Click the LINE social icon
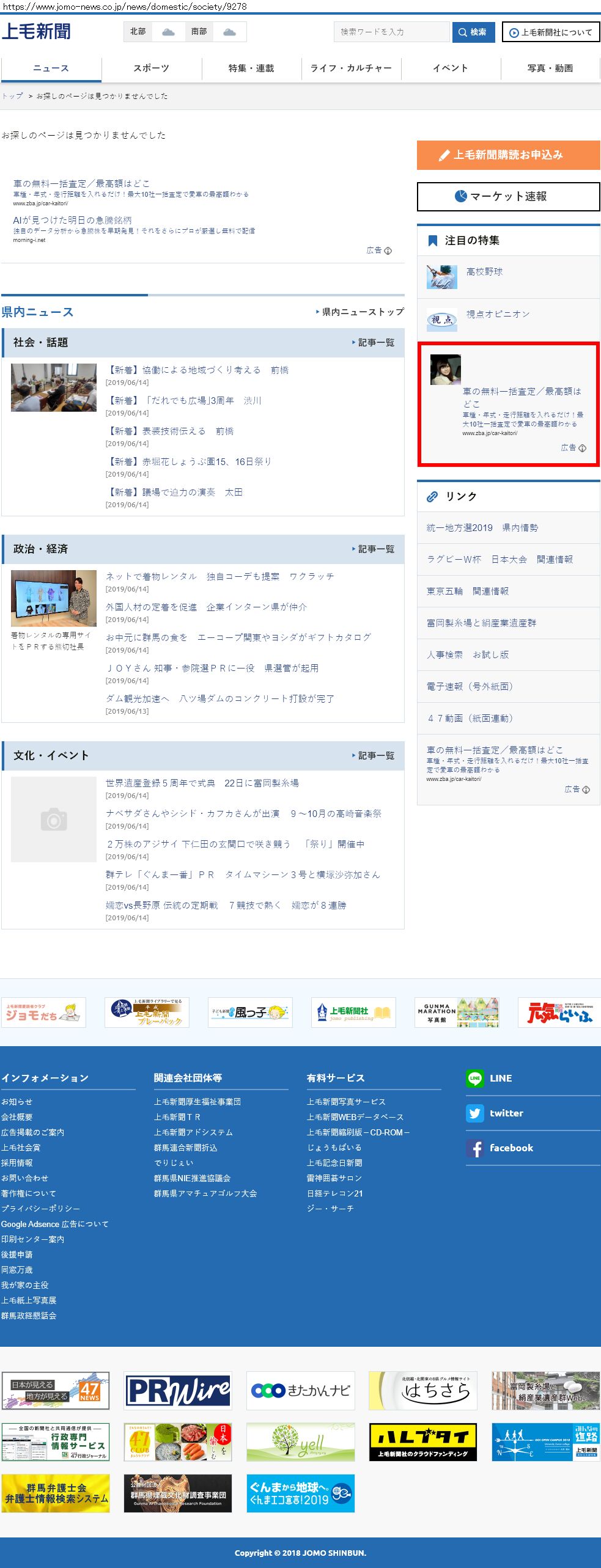Image resolution: width=601 pixels, height=1568 pixels. pos(474,1079)
